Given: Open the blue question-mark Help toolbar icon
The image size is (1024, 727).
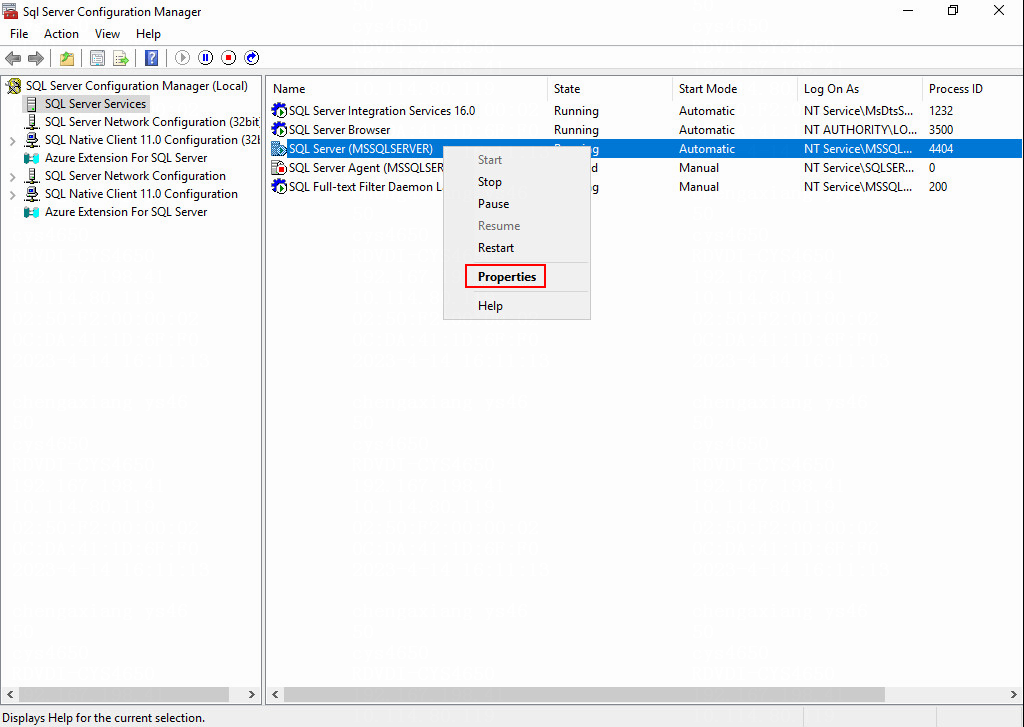Looking at the screenshot, I should (x=152, y=58).
